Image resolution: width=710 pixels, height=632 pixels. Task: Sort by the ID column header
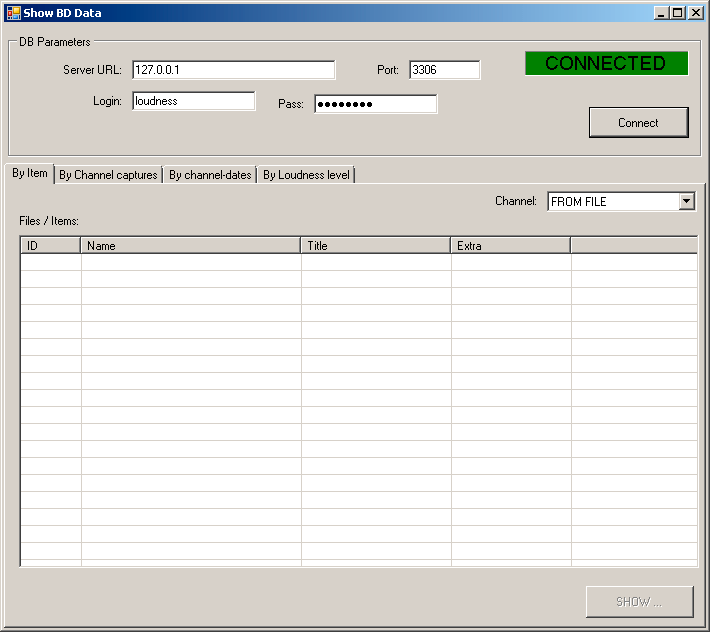tap(51, 245)
